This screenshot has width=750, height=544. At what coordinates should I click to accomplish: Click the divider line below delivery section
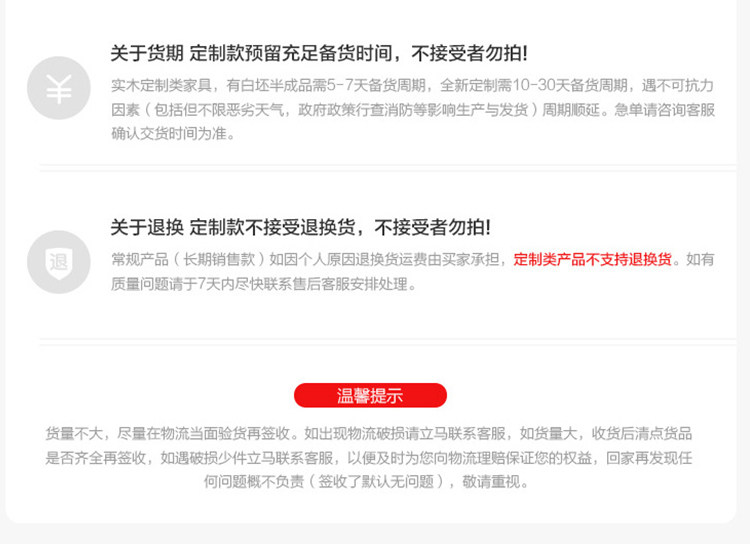point(387,168)
